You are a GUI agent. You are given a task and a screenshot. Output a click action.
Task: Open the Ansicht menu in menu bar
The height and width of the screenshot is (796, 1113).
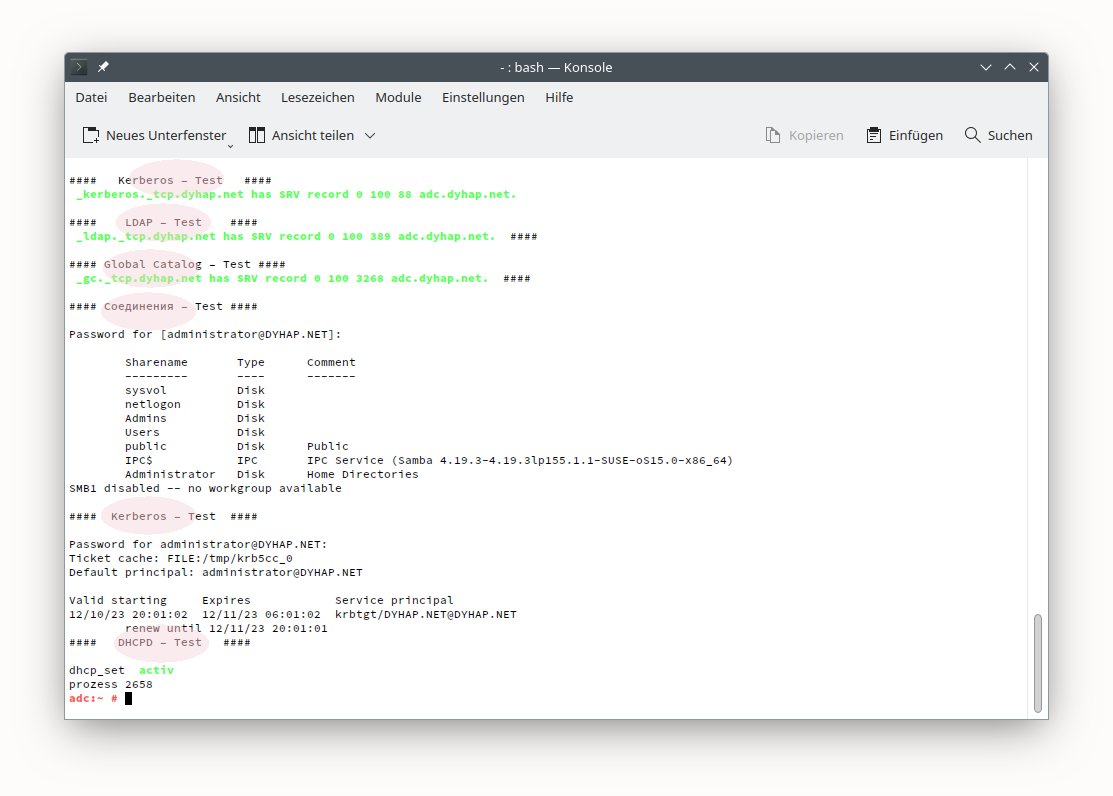click(x=238, y=97)
